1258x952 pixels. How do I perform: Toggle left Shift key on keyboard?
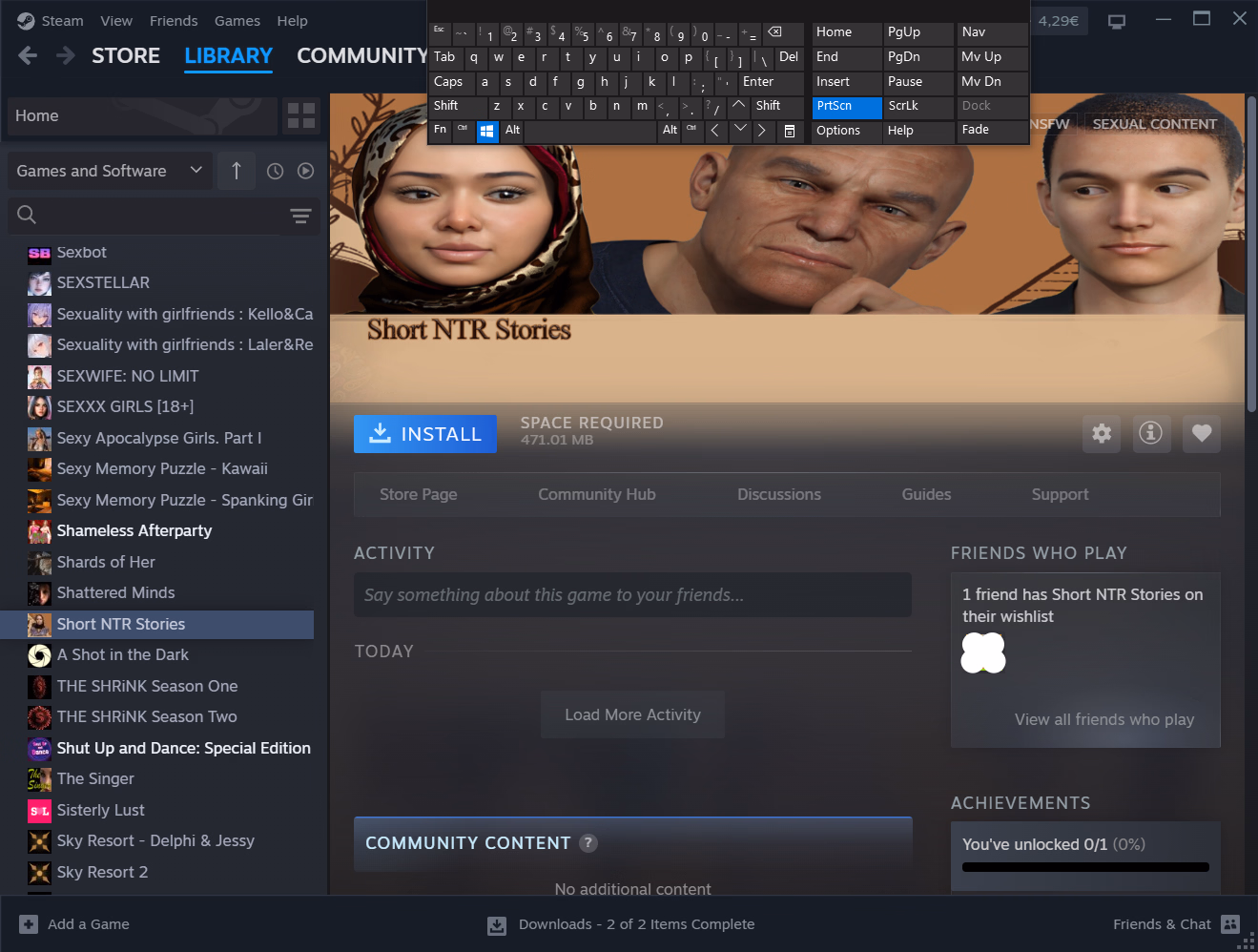(459, 107)
